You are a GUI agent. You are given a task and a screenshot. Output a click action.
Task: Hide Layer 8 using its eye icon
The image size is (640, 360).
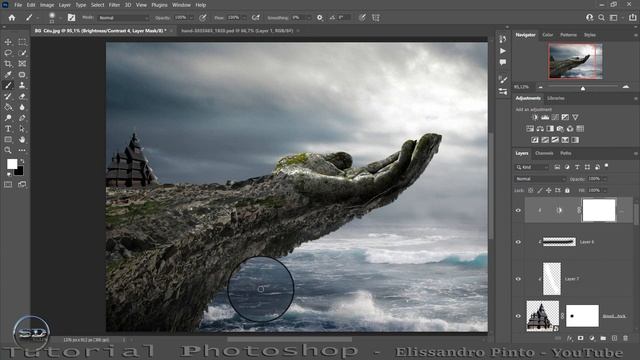(518, 242)
